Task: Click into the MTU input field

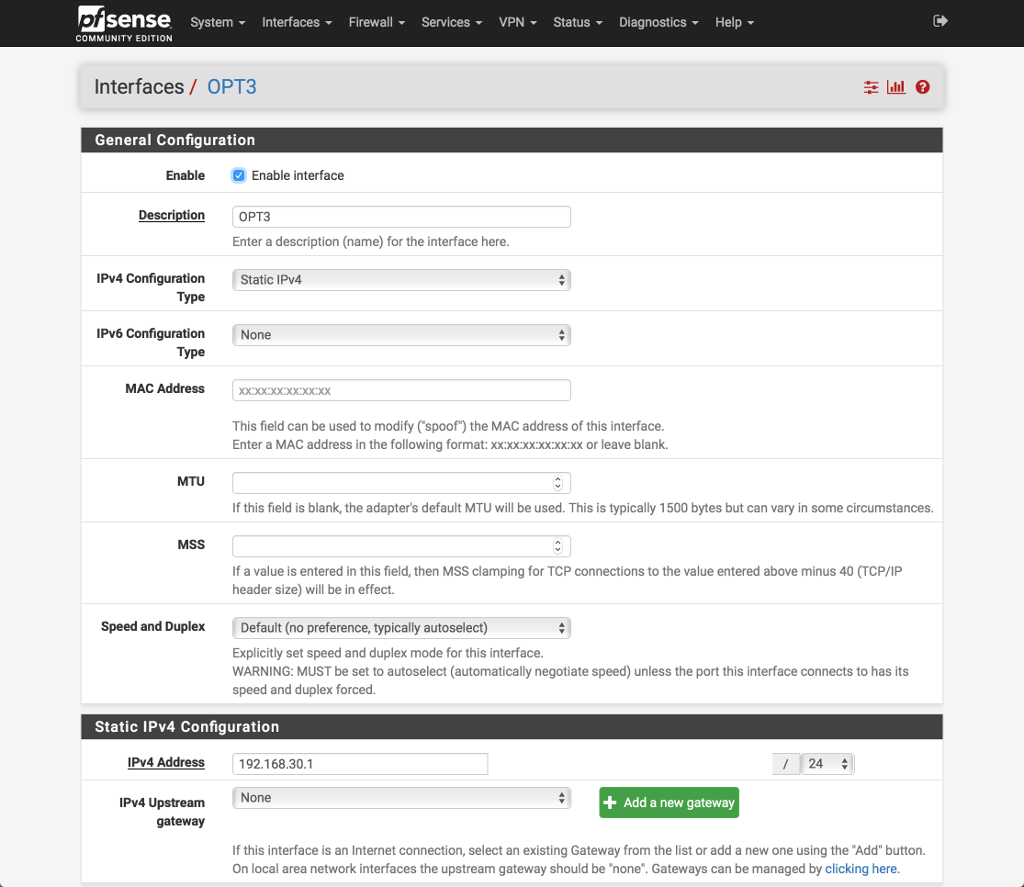Action: coord(401,483)
